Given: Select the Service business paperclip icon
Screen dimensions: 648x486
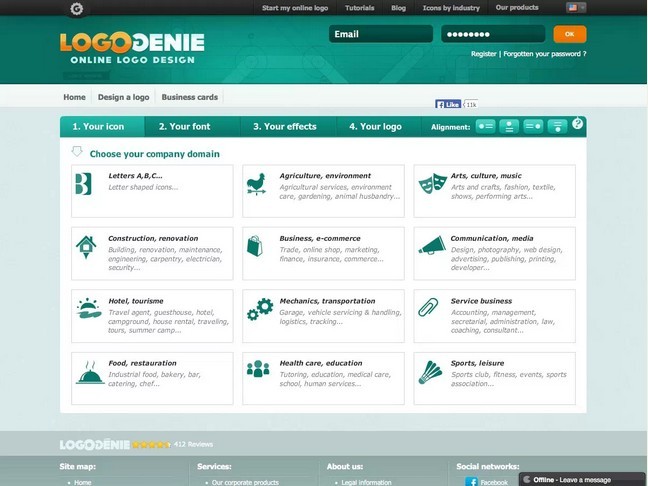Looking at the screenshot, I should click(430, 308).
